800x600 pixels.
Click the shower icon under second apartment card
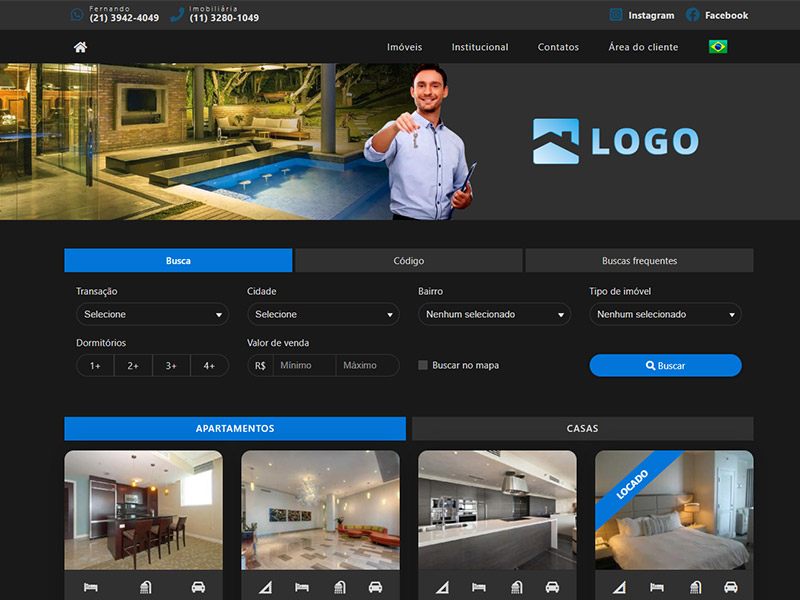click(339, 587)
